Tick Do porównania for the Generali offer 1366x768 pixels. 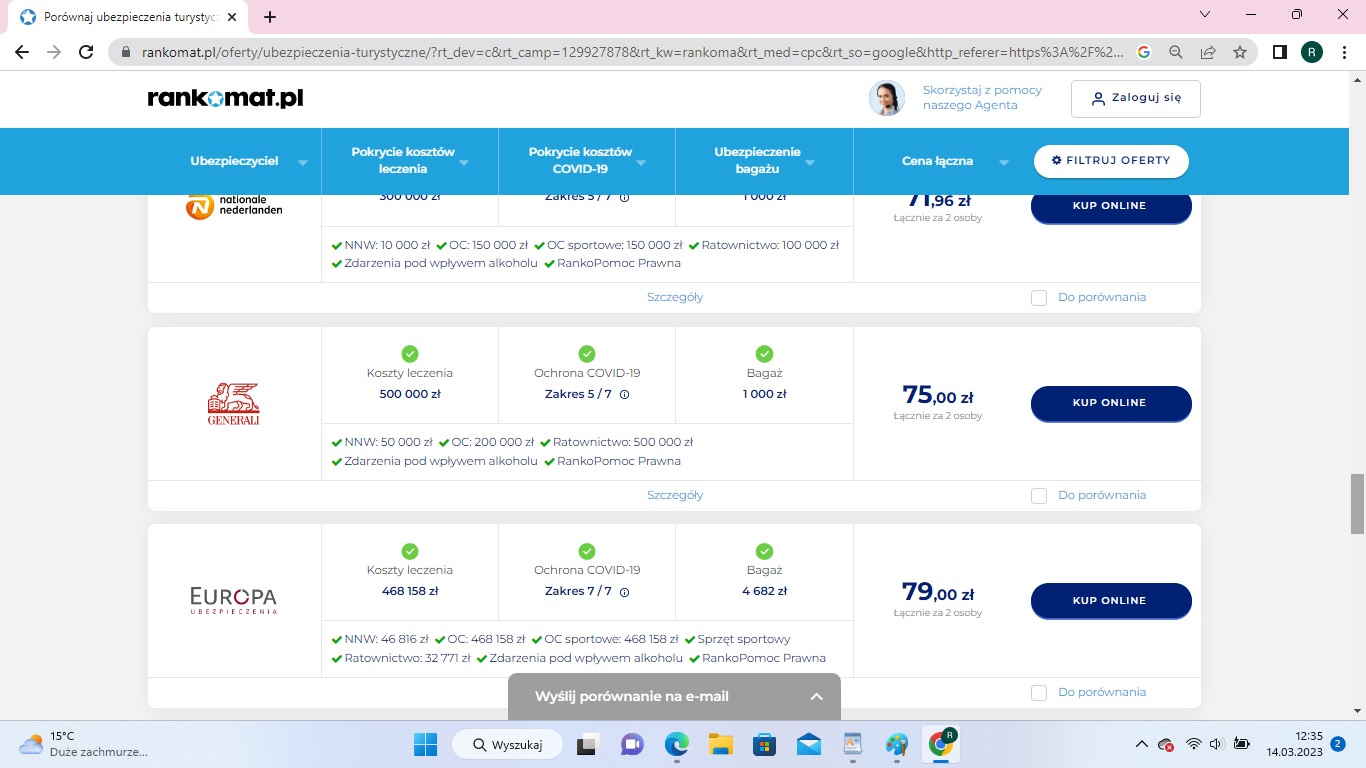click(1039, 496)
